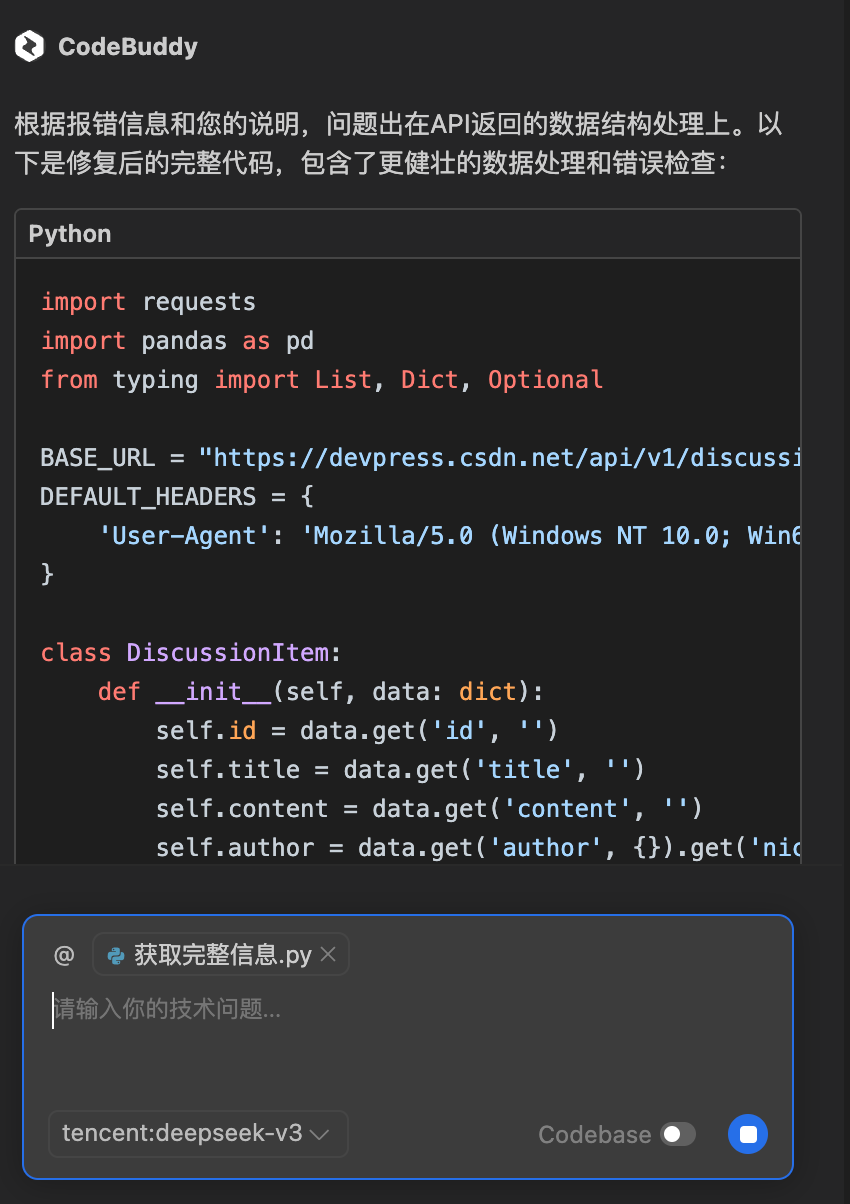Click the Python icon on the attached file chip
850x1204 pixels.
pyautogui.click(x=113, y=954)
